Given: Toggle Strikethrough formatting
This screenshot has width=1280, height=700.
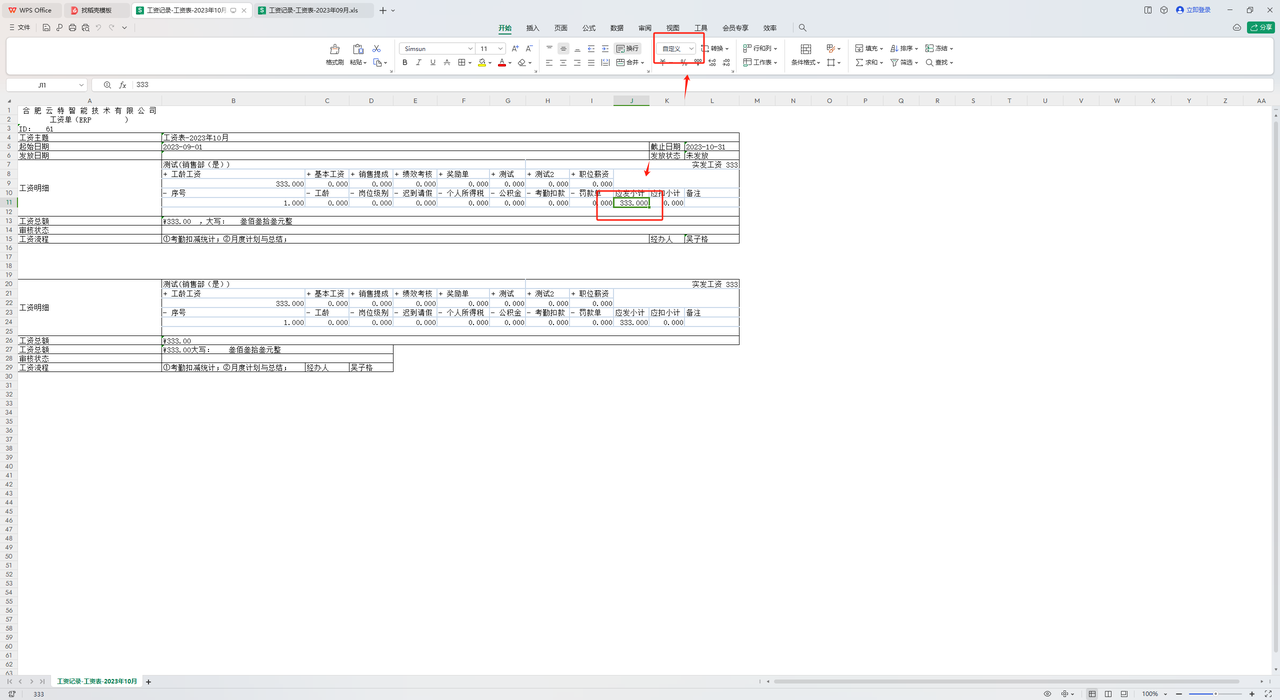Looking at the screenshot, I should tap(447, 63).
